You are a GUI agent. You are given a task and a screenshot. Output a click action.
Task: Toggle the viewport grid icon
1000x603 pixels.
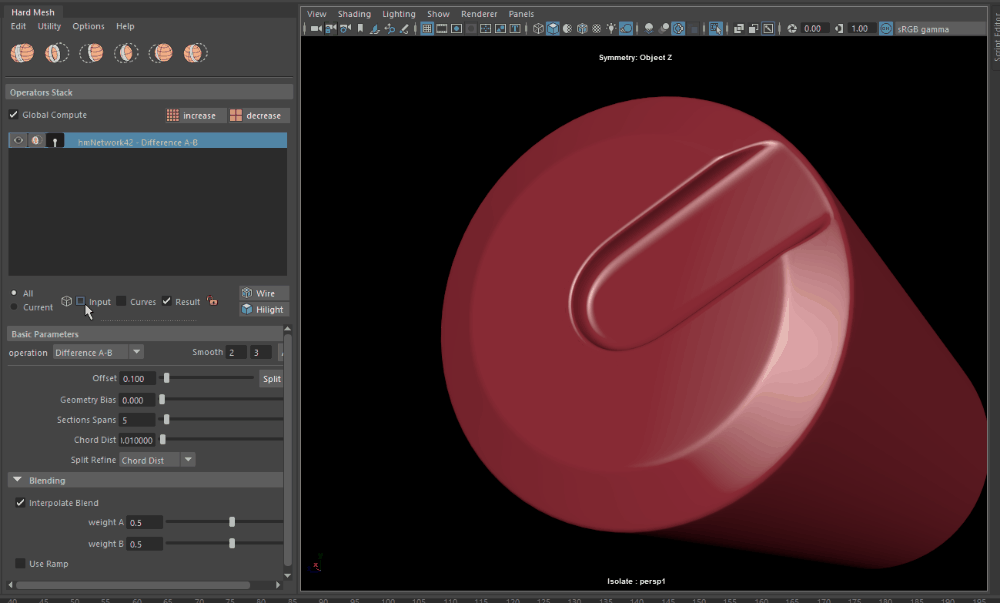(427, 29)
